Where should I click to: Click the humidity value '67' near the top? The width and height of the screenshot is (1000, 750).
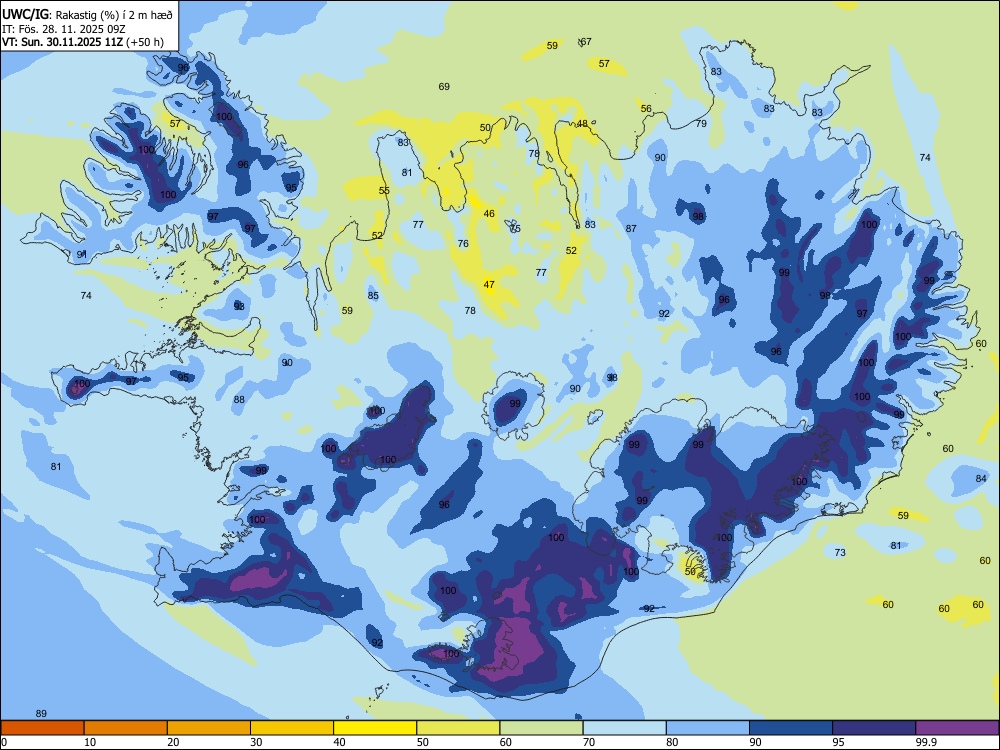[x=585, y=41]
